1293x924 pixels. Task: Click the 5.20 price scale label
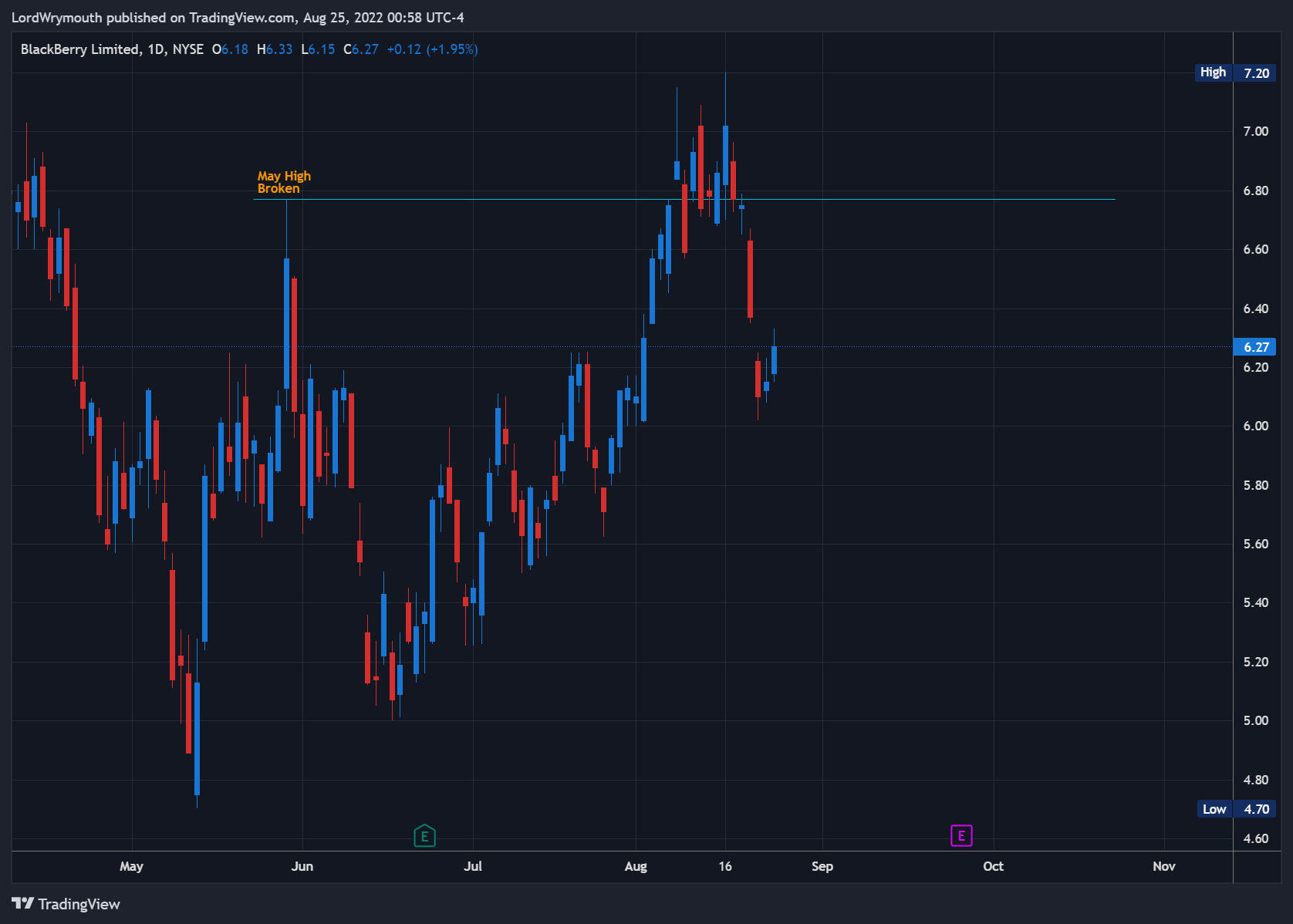1256,662
